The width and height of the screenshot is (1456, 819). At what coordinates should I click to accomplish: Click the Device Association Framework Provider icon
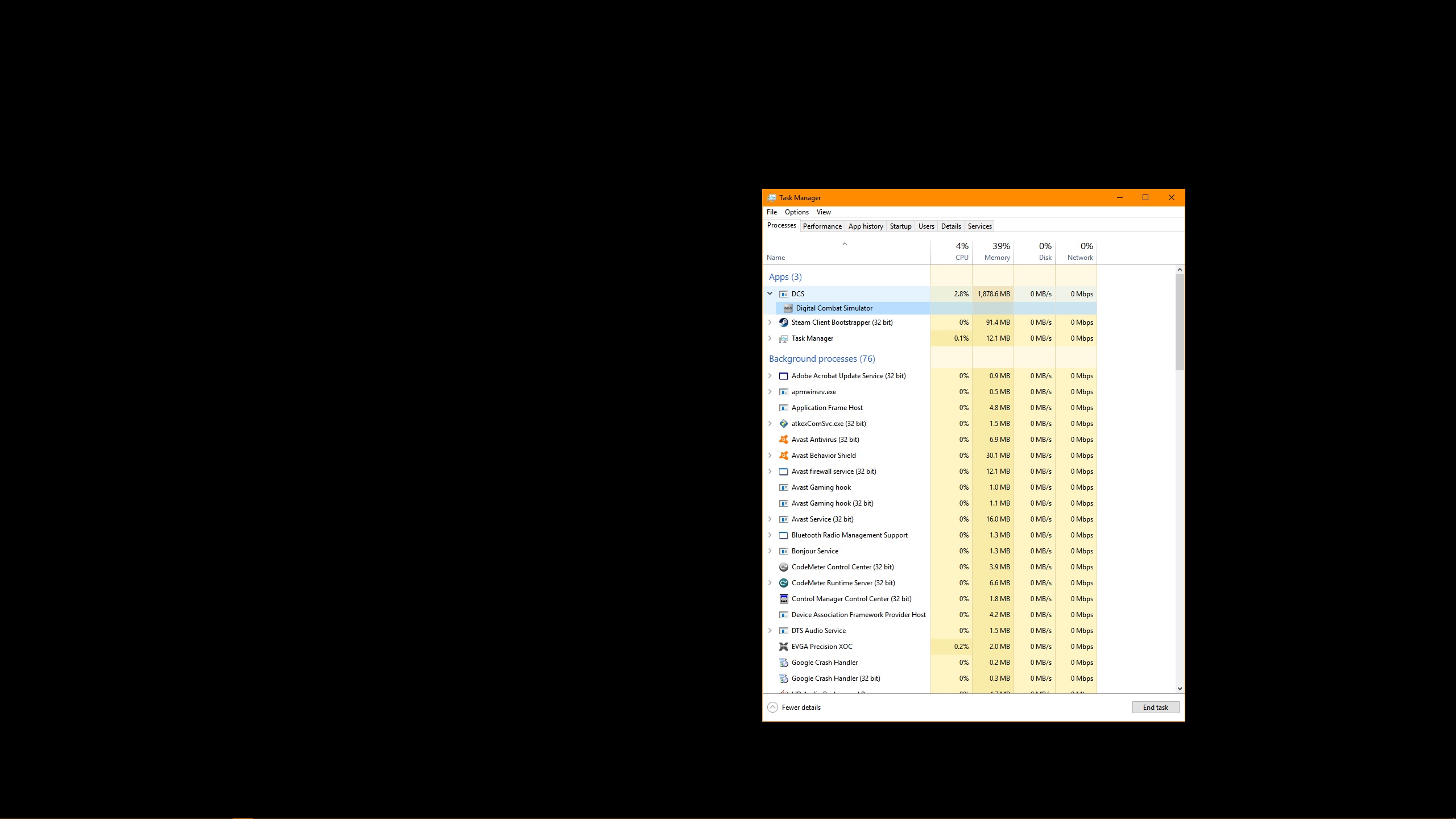(783, 615)
